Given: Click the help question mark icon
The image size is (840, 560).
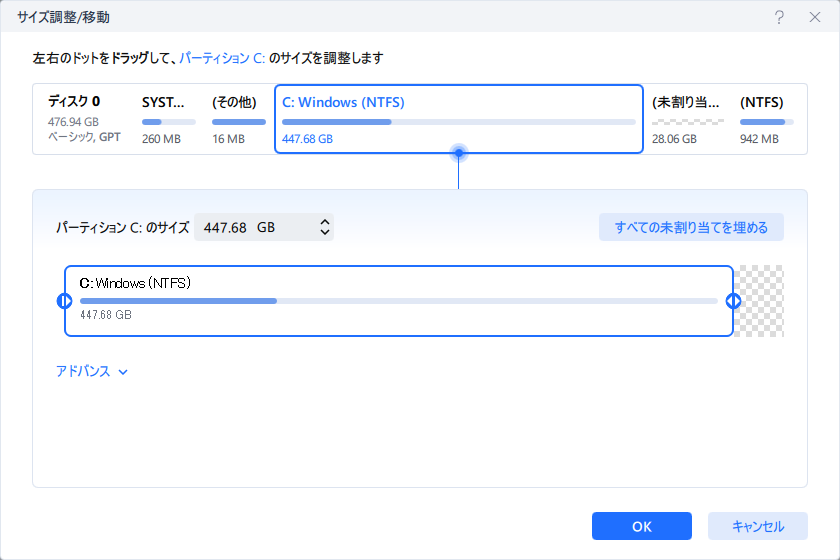Looking at the screenshot, I should tap(779, 17).
